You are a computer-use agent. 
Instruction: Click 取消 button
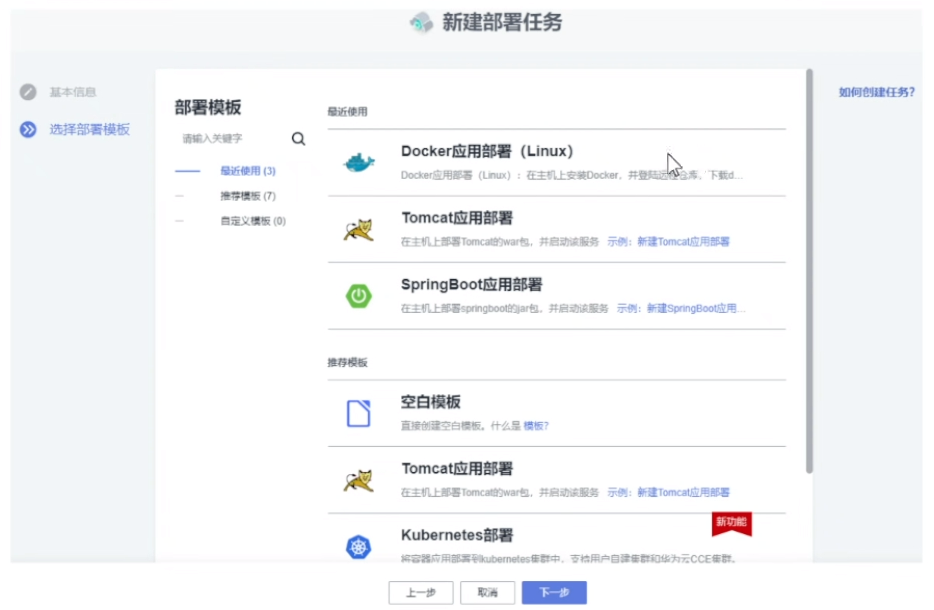pyautogui.click(x=487, y=593)
